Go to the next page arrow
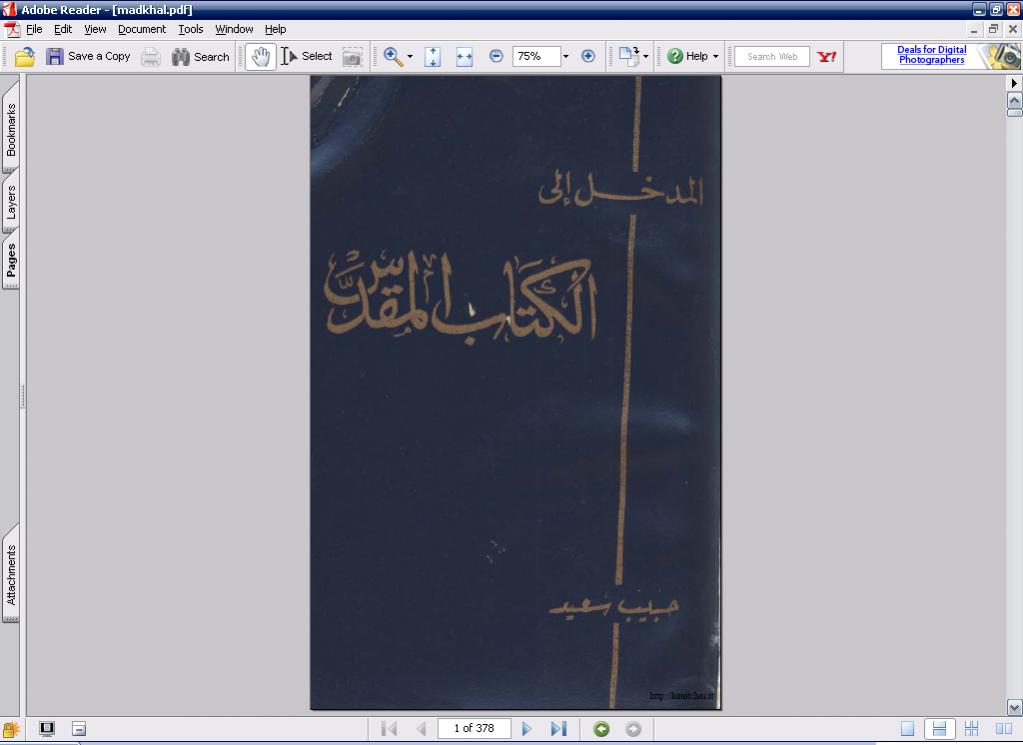 pyautogui.click(x=527, y=729)
